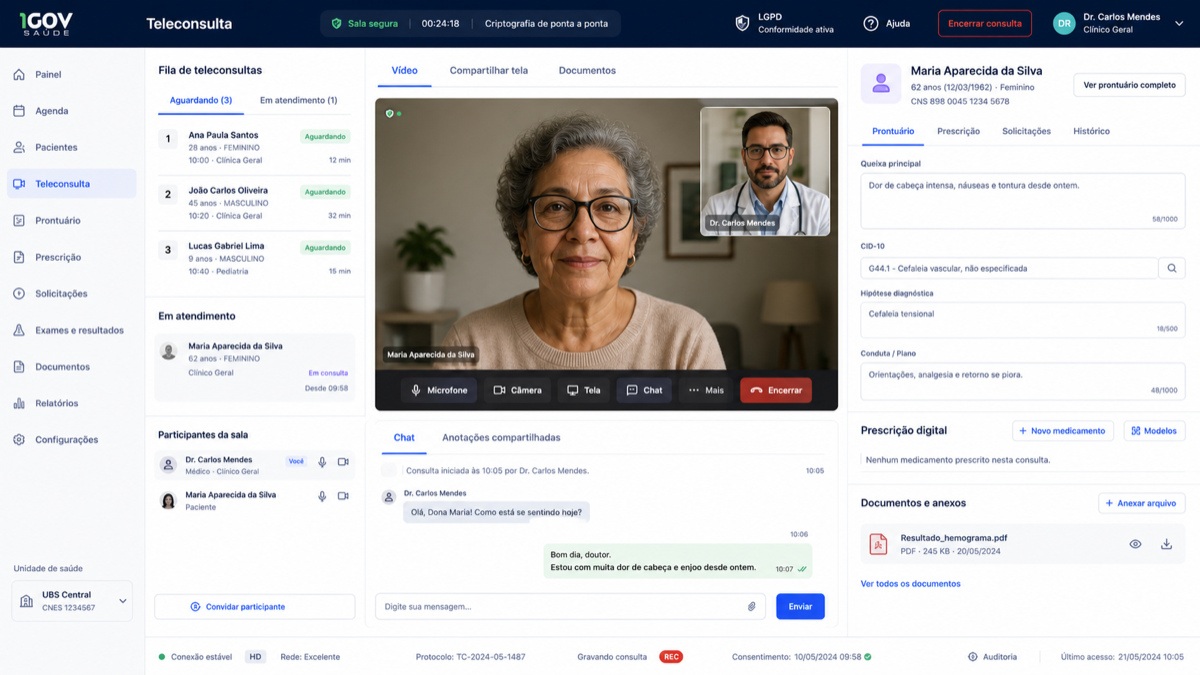1200x675 pixels.
Task: Click the attach file paperclip in chat
Action: 752,607
